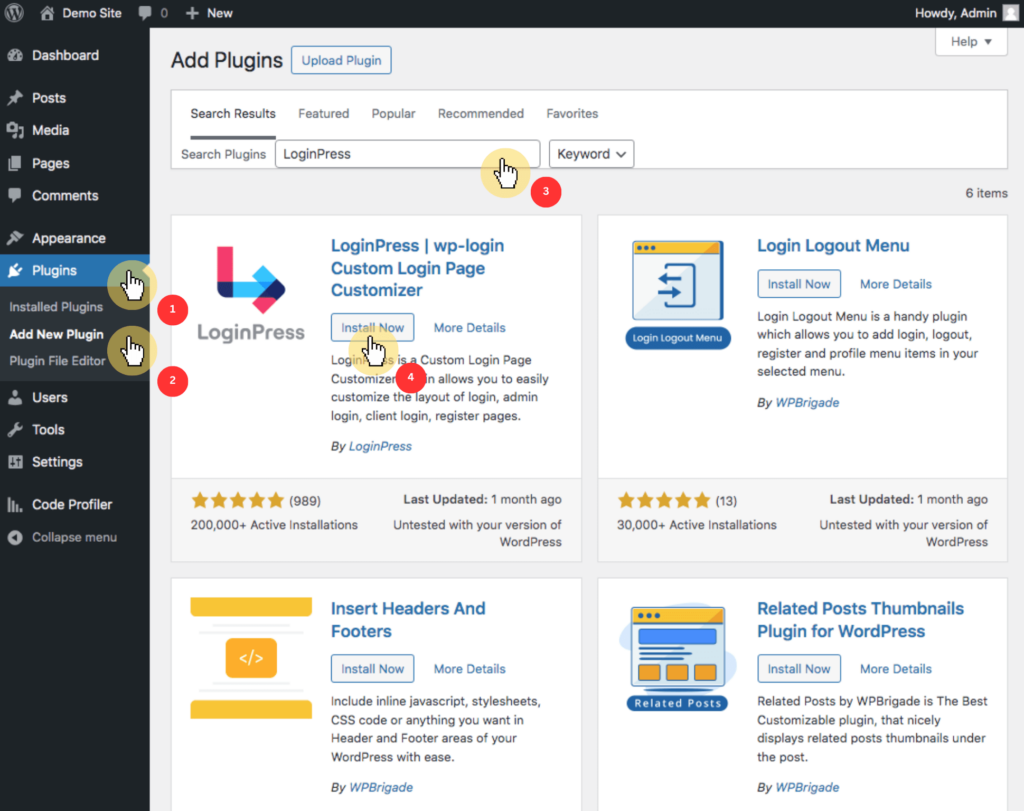This screenshot has height=811, width=1024.
Task: Click "30,000+ Active Installations" text
Action: [x=697, y=525]
